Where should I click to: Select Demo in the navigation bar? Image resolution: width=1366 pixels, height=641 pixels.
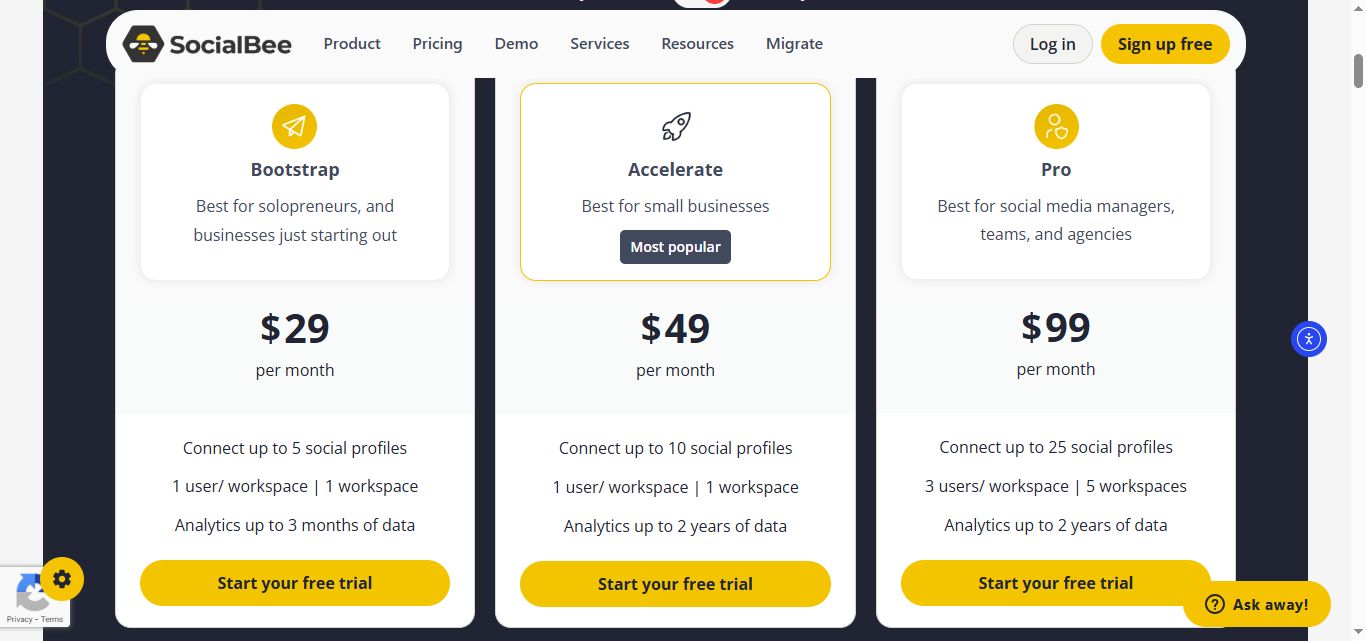516,44
